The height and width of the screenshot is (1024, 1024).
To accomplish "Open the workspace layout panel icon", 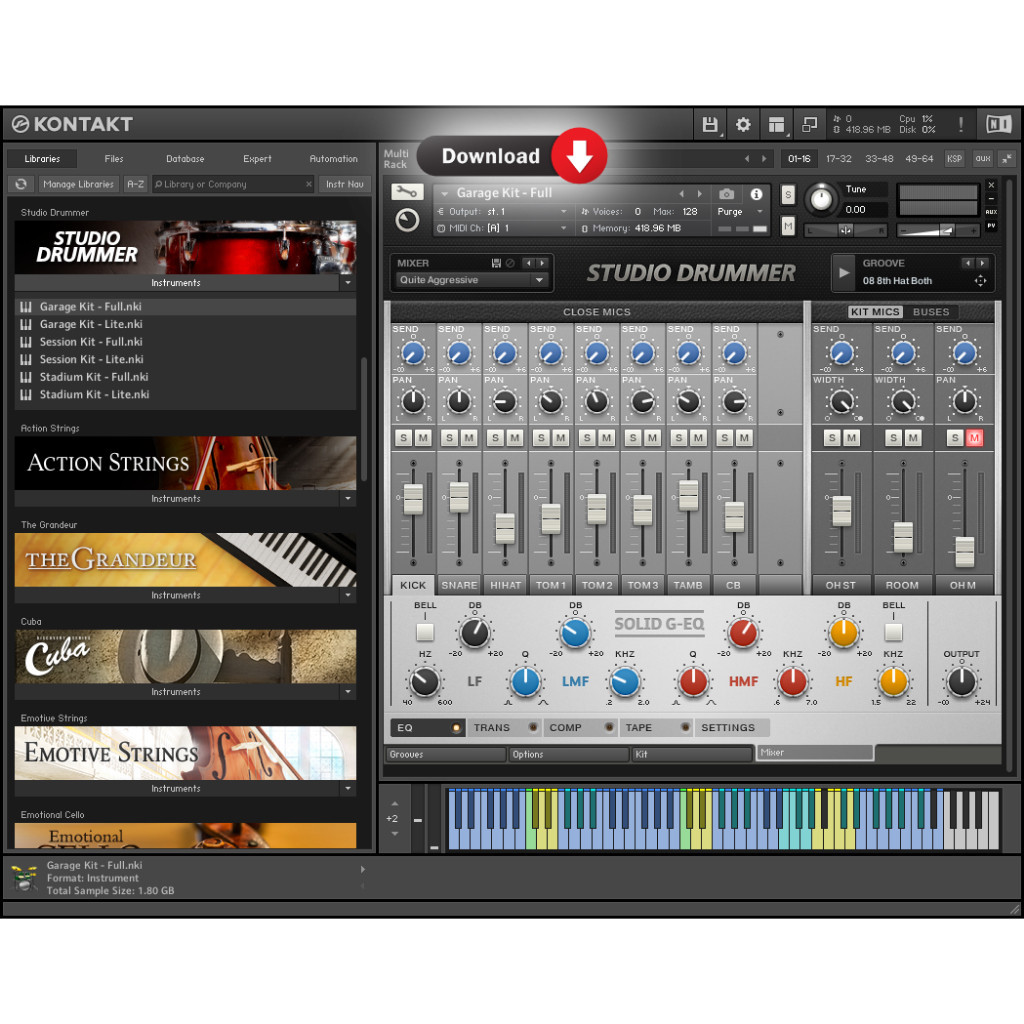I will [x=776, y=124].
